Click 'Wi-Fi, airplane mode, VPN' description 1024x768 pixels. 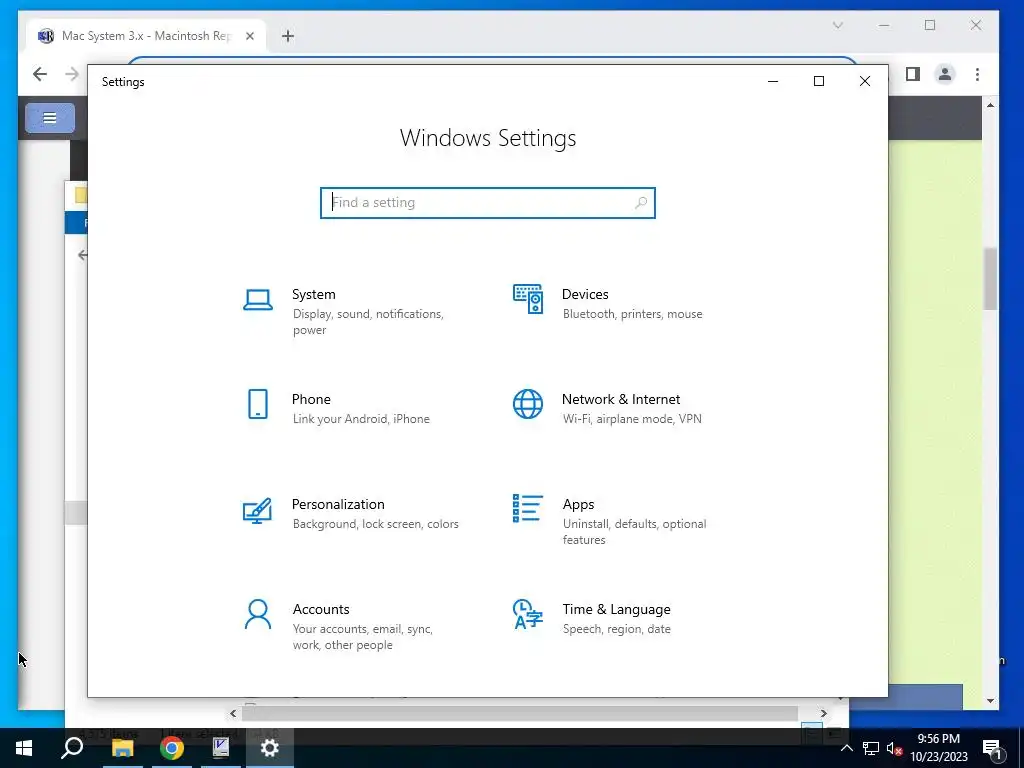tap(632, 419)
